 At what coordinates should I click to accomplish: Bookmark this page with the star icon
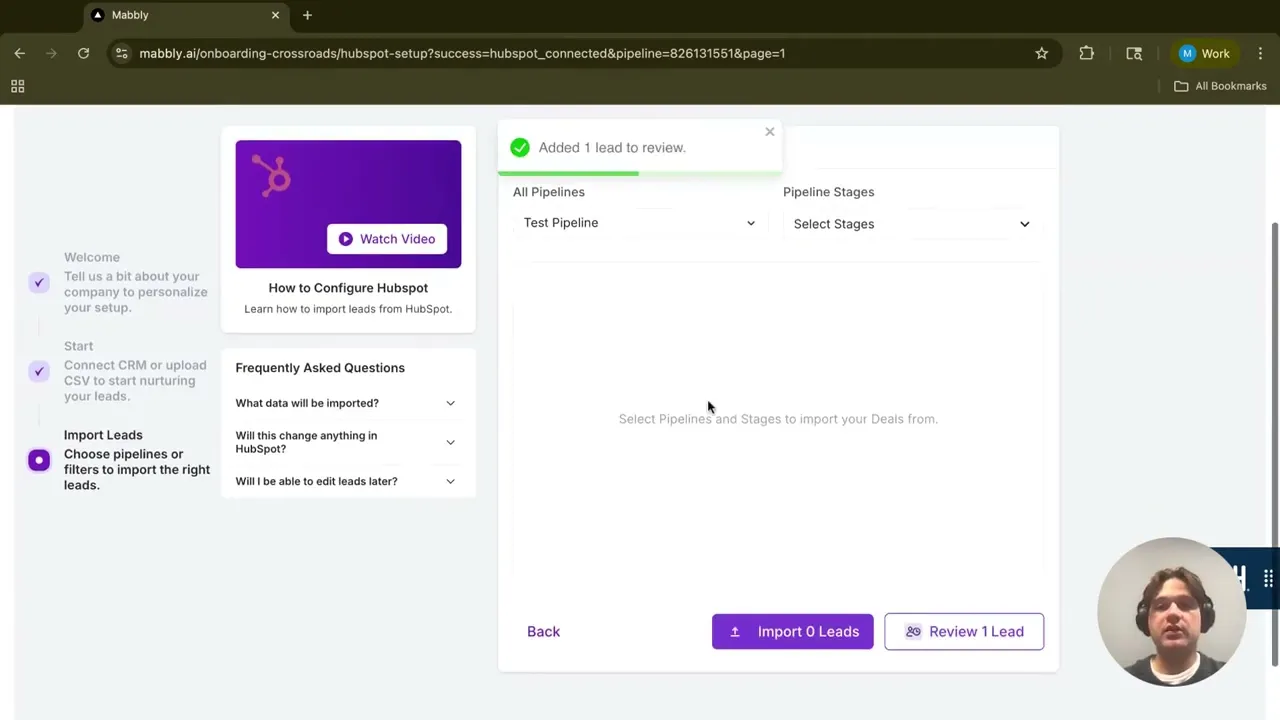point(1042,53)
